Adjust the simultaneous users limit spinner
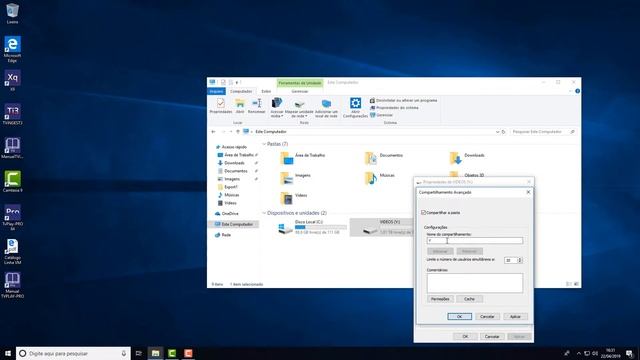 coord(520,260)
